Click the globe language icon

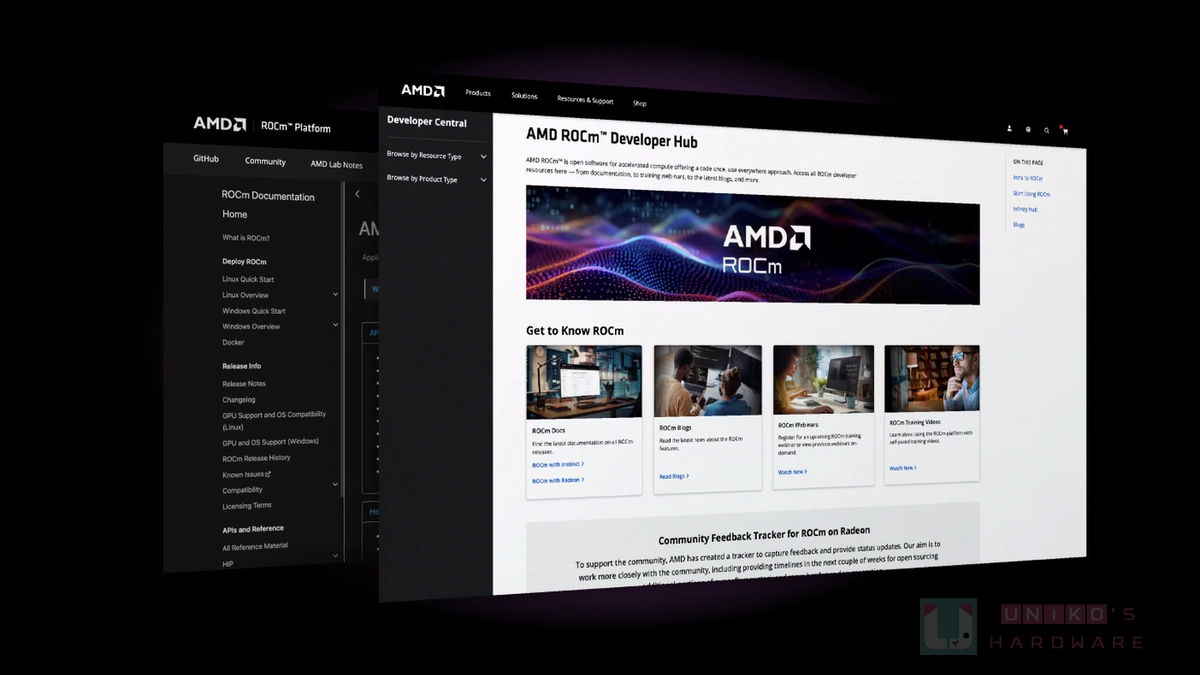(x=1028, y=129)
